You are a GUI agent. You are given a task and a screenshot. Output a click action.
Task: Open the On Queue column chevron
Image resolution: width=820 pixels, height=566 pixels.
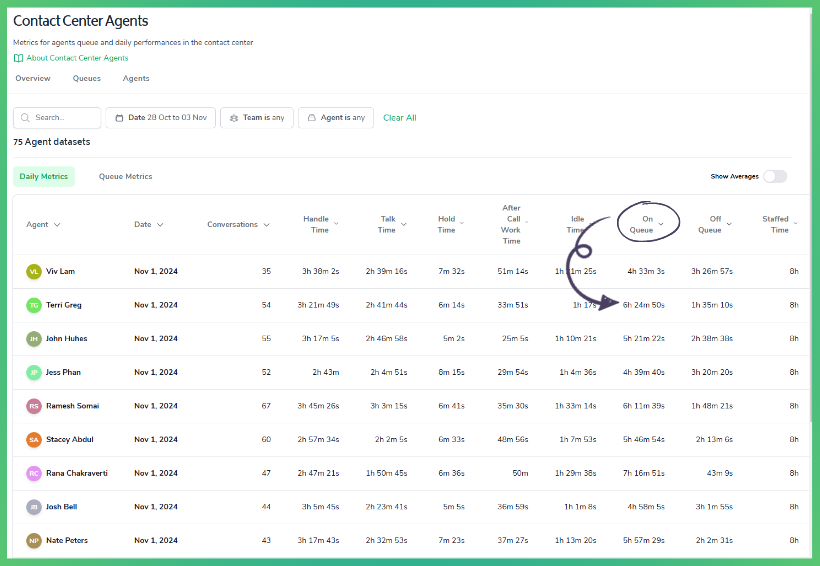tap(661, 224)
